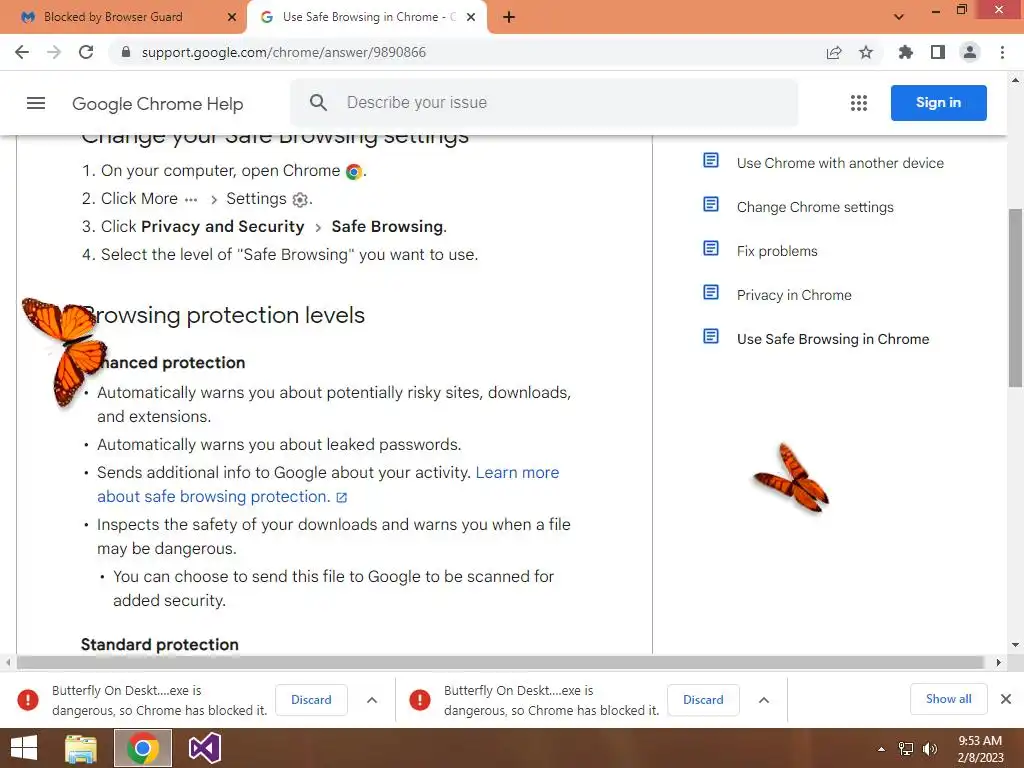Close the Blocked by Browser Guard tab
The width and height of the screenshot is (1024, 768).
[x=232, y=17]
